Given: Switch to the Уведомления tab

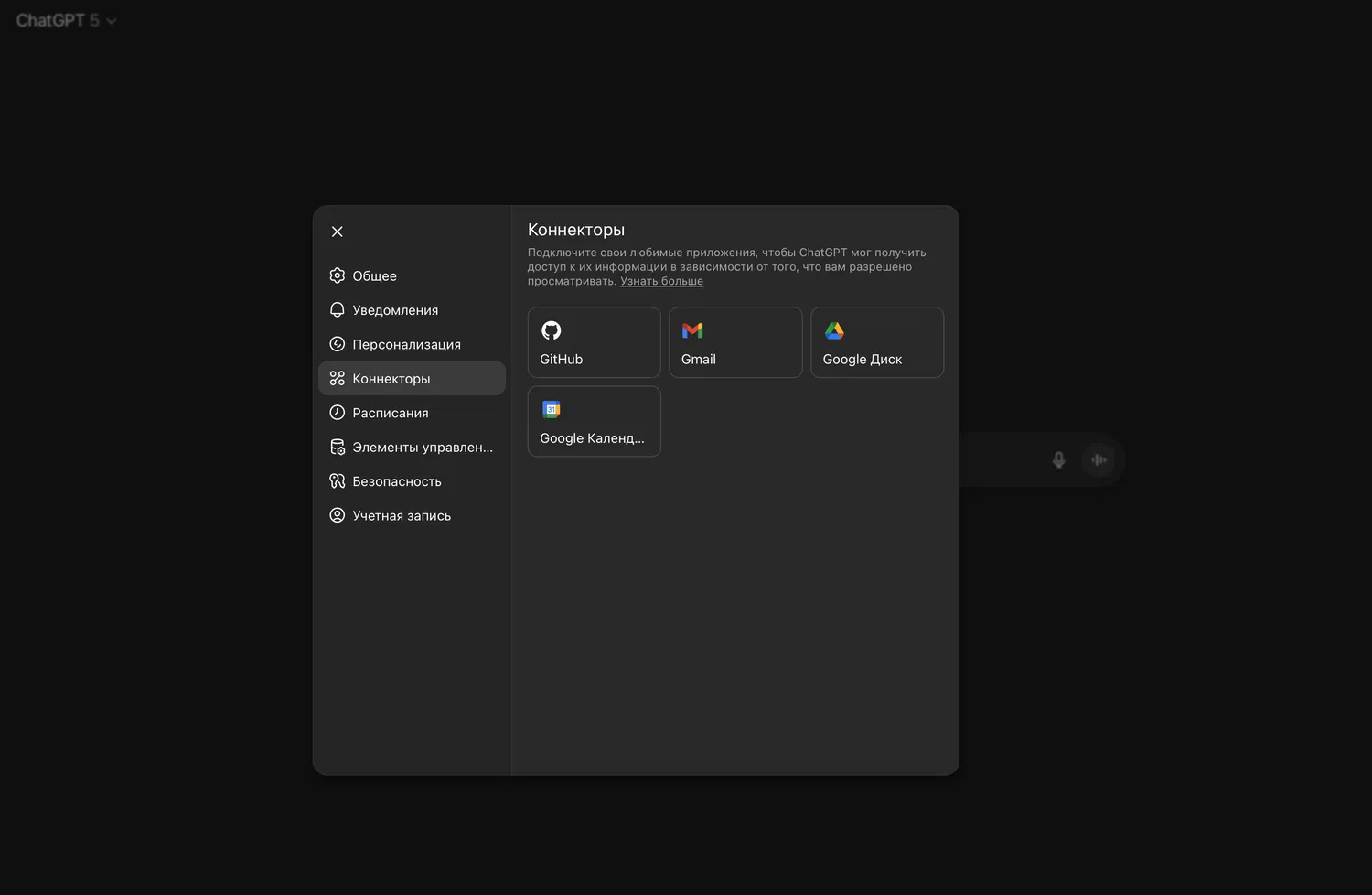Looking at the screenshot, I should click(412, 310).
